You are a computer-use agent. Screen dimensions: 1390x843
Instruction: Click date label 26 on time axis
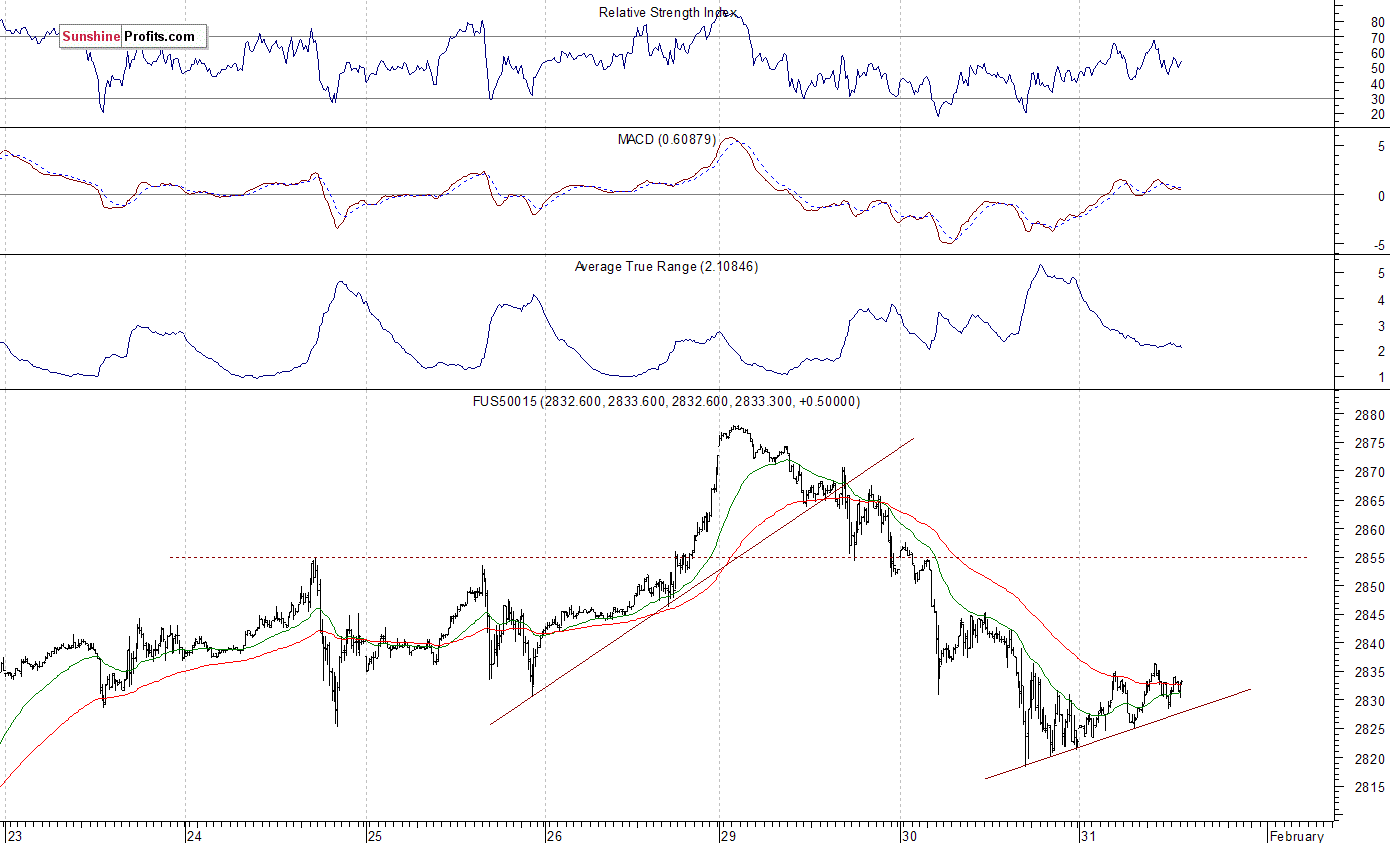pos(554,835)
